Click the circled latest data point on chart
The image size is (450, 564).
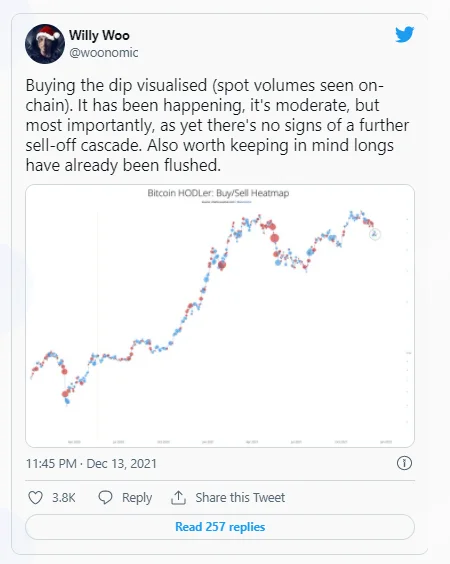pos(375,234)
